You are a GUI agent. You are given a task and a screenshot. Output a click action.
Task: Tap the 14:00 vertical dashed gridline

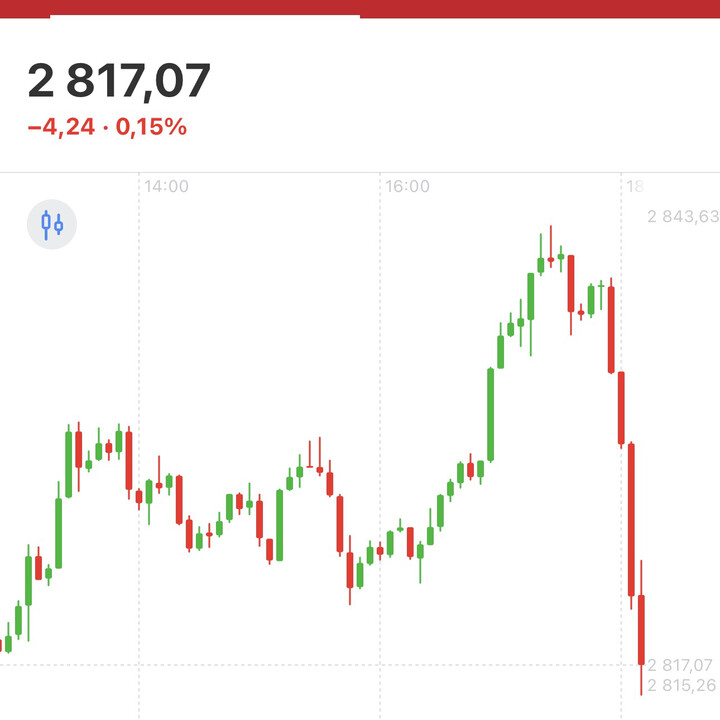click(x=139, y=400)
